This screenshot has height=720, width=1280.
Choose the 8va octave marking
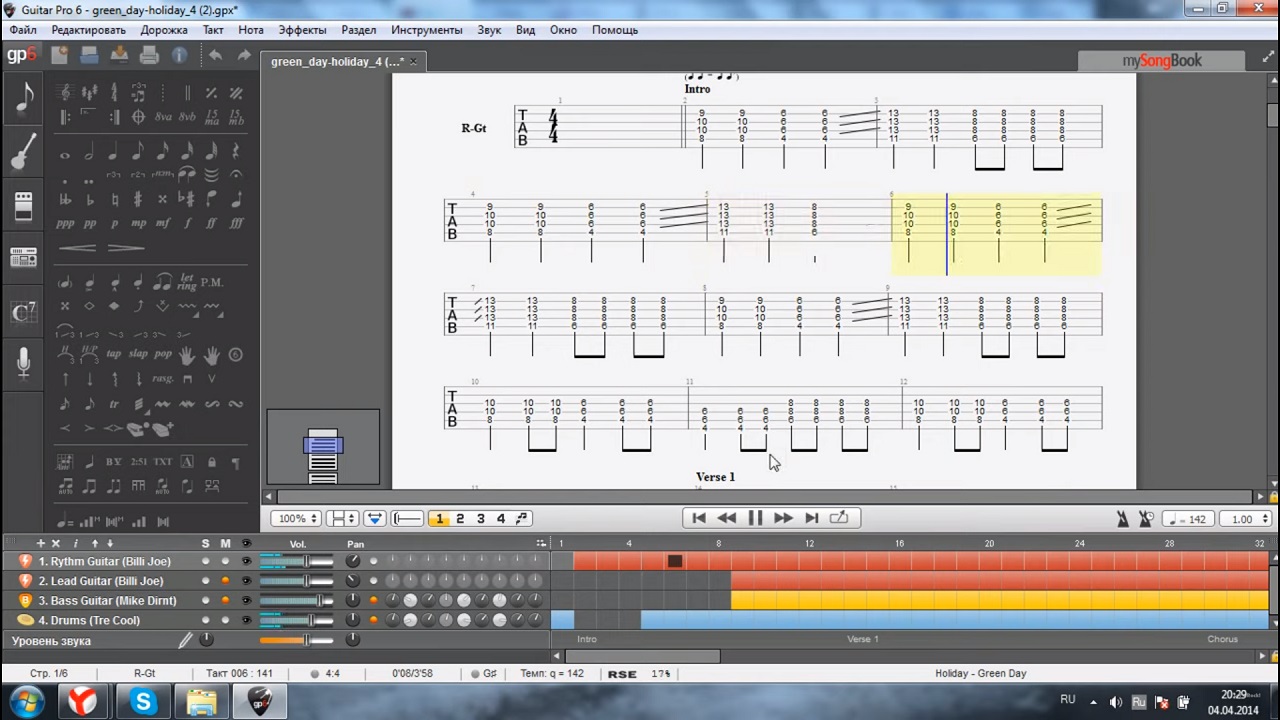(163, 118)
